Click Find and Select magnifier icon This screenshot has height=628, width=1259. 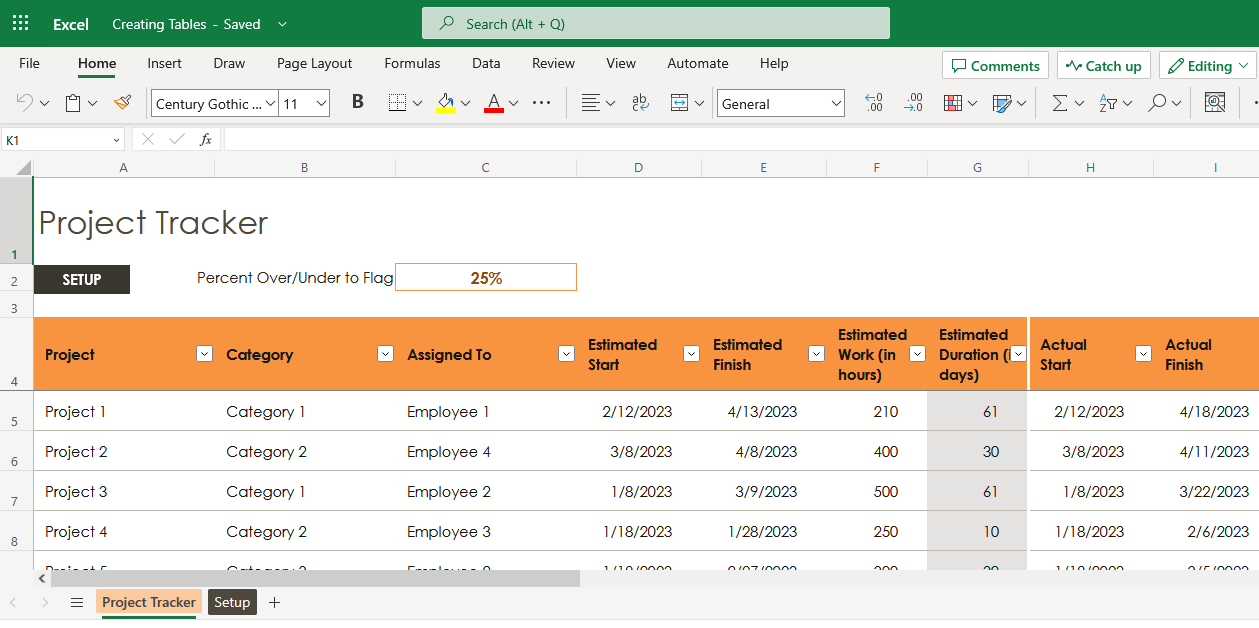pos(1157,103)
